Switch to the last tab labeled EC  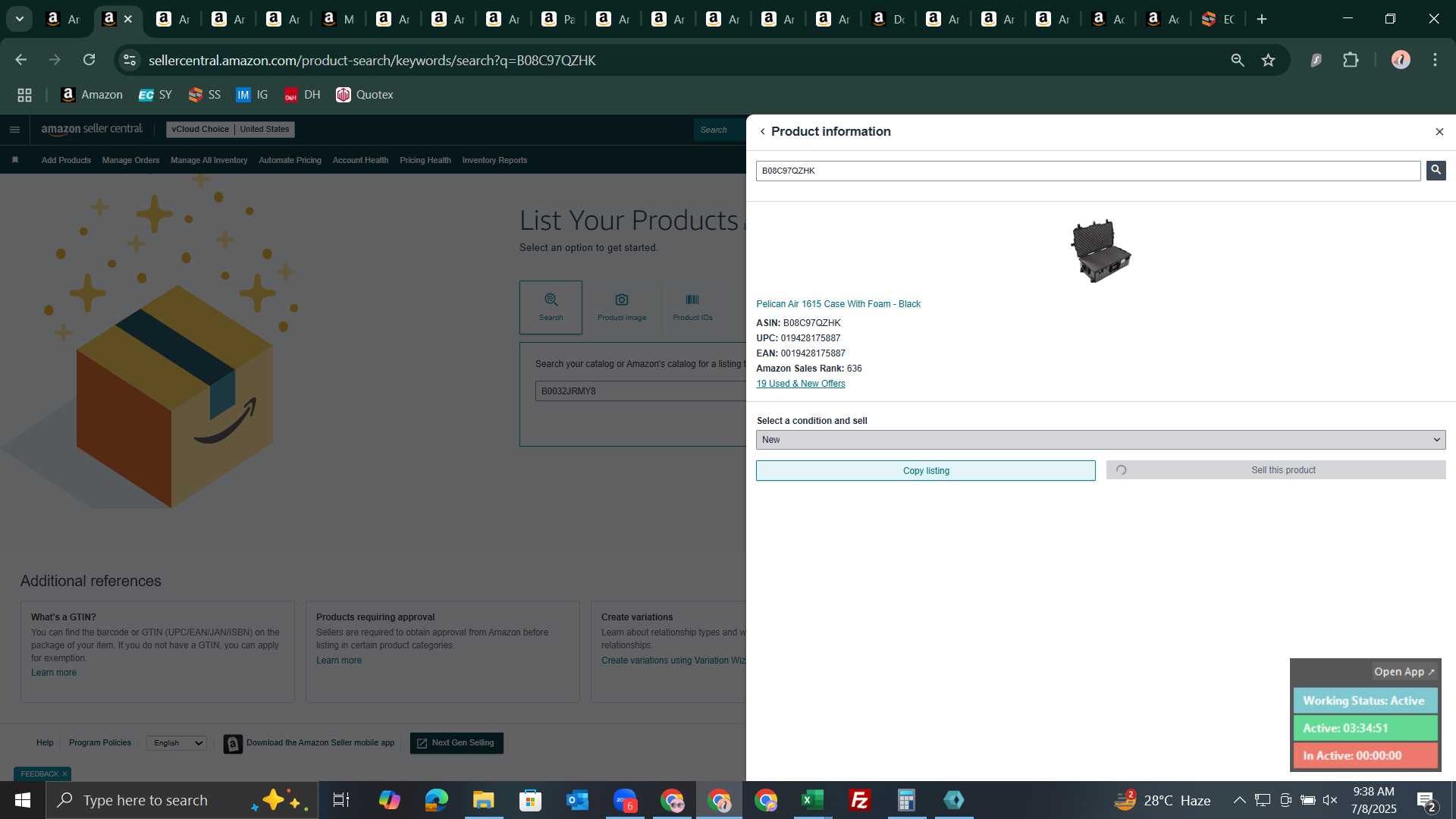1218,19
